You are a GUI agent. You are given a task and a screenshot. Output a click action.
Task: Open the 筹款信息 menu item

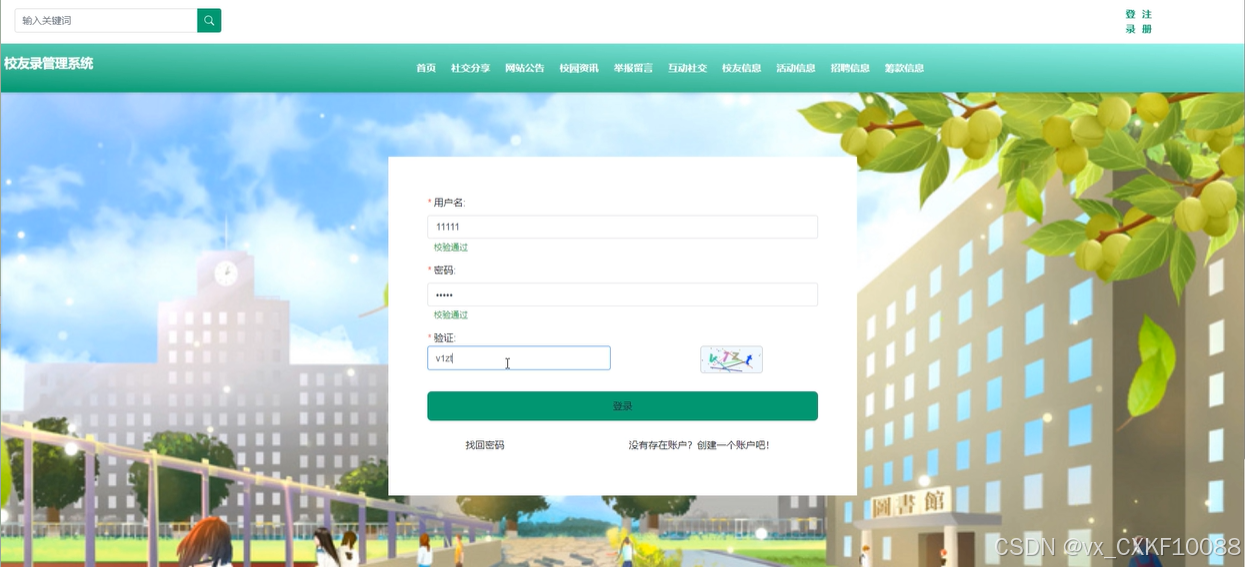(x=904, y=68)
